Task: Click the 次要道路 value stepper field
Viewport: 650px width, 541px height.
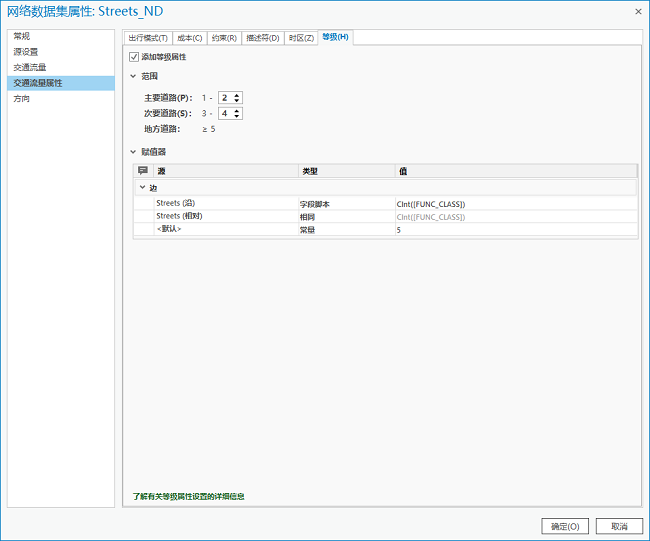Action: [225, 114]
